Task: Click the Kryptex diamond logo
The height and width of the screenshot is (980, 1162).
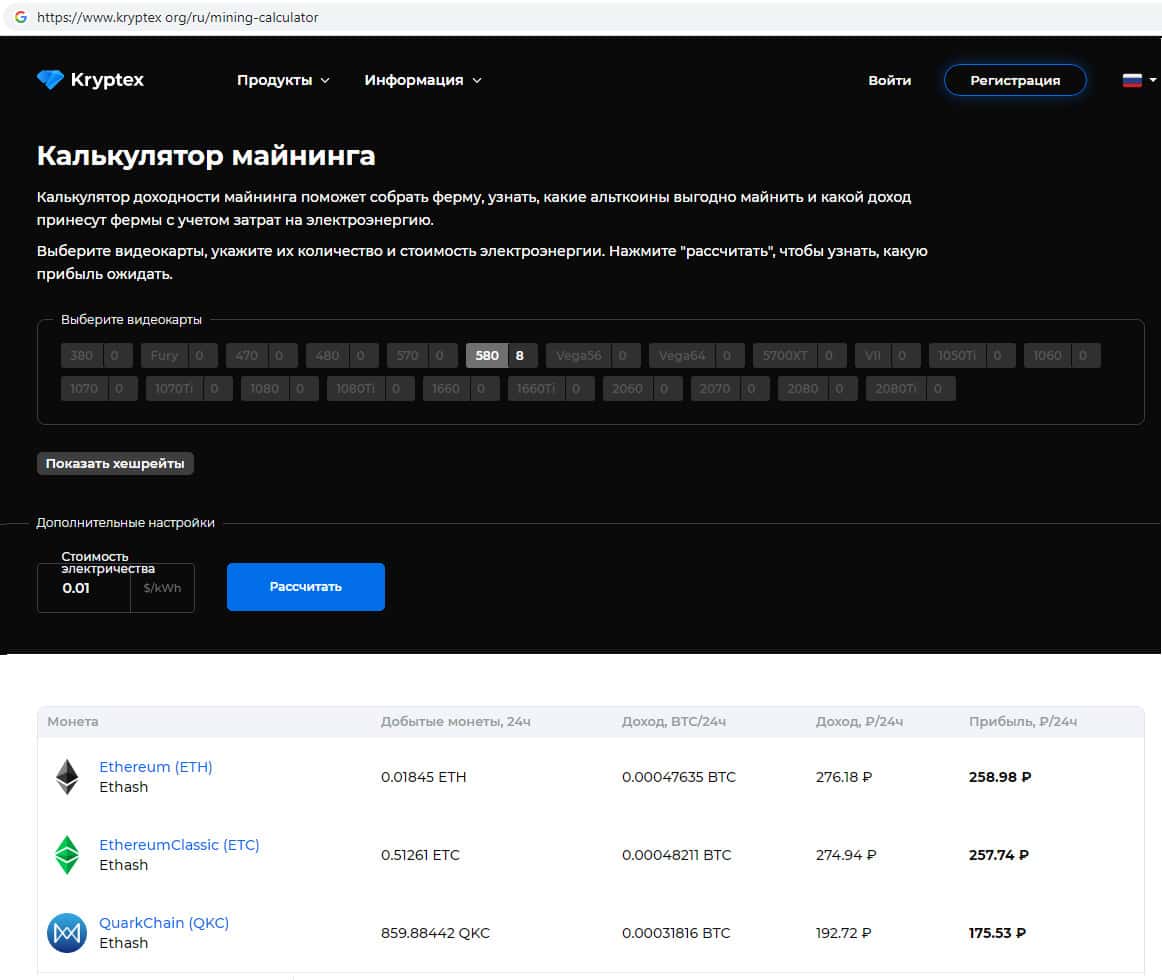Action: 50,80
